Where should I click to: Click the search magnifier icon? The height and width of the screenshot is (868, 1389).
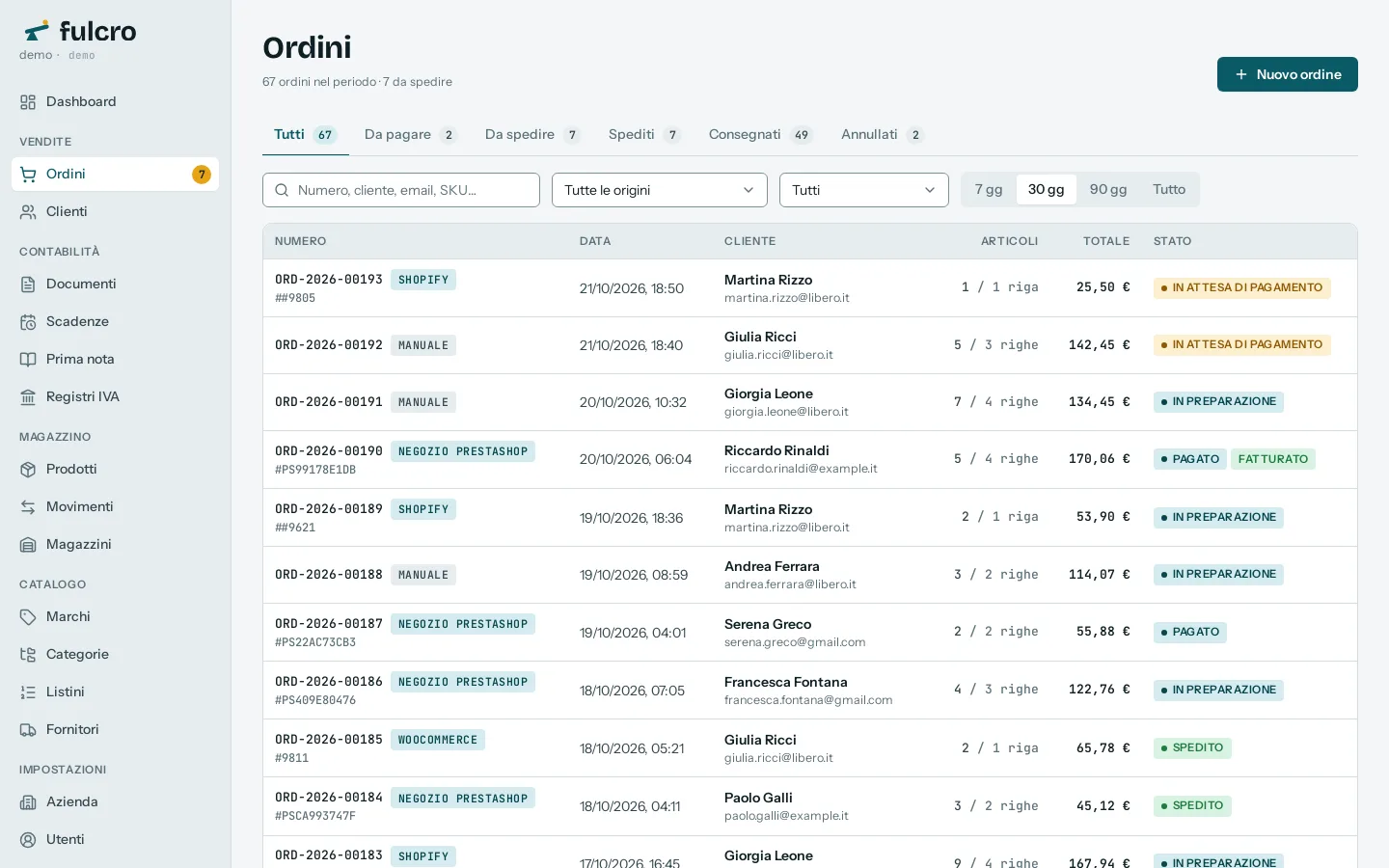click(282, 190)
